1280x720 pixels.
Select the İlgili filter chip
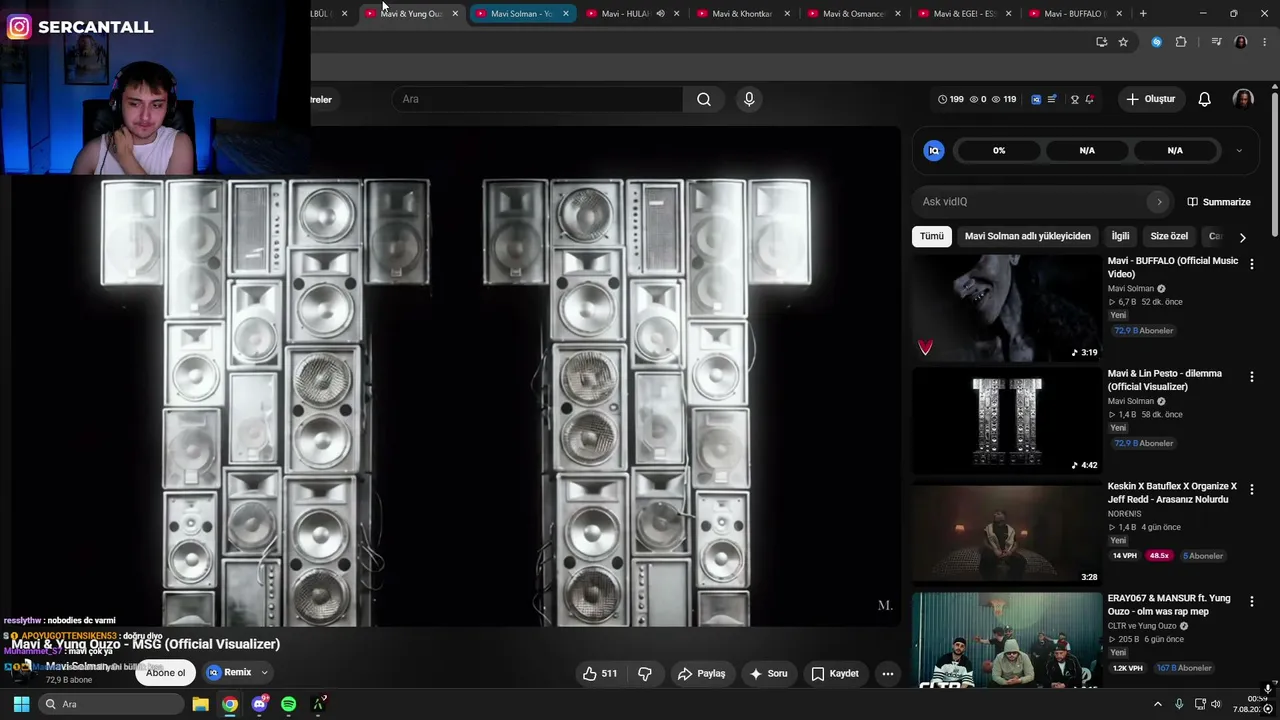pos(1120,236)
